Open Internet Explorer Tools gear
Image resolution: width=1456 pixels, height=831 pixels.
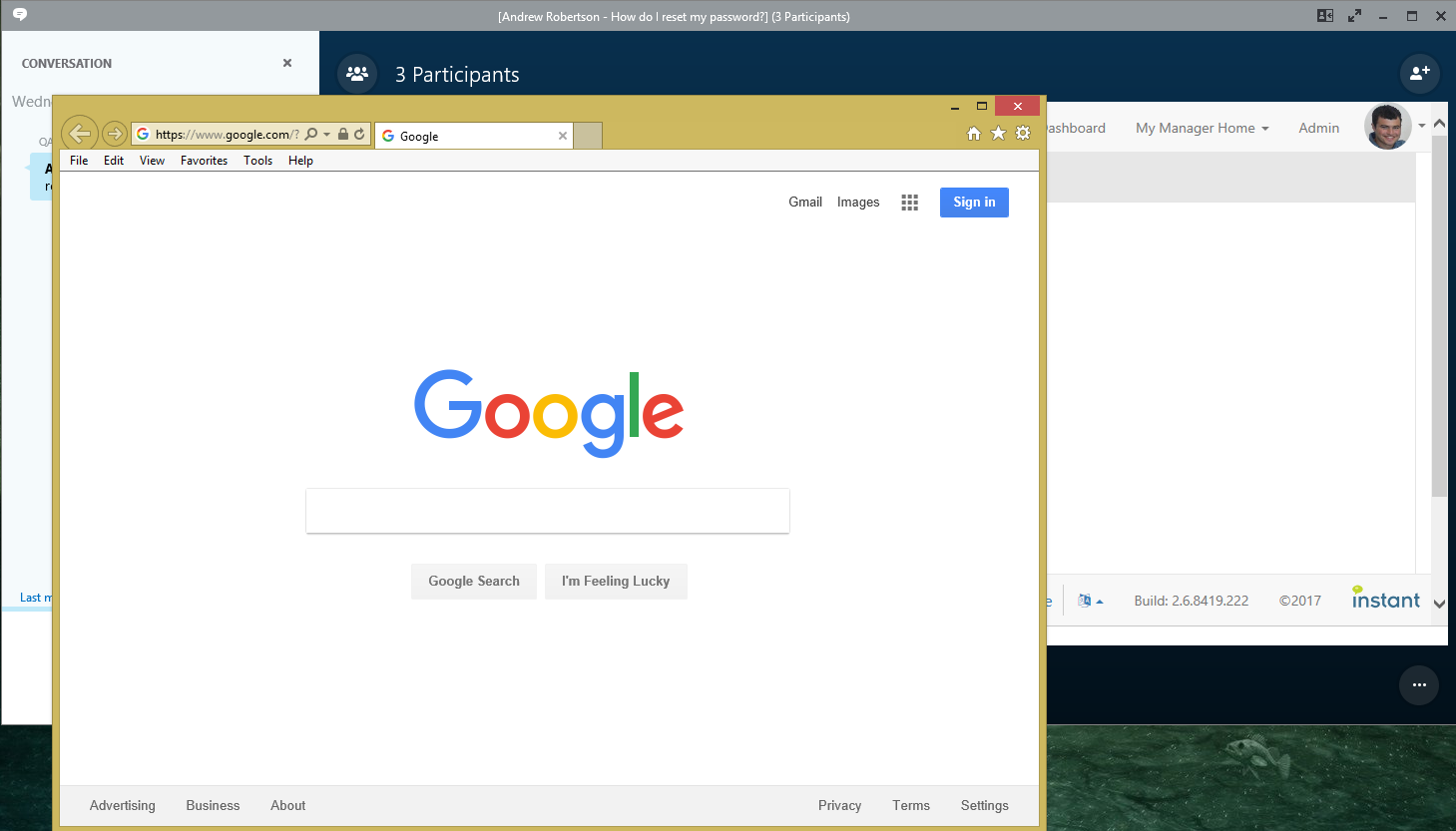click(1023, 134)
